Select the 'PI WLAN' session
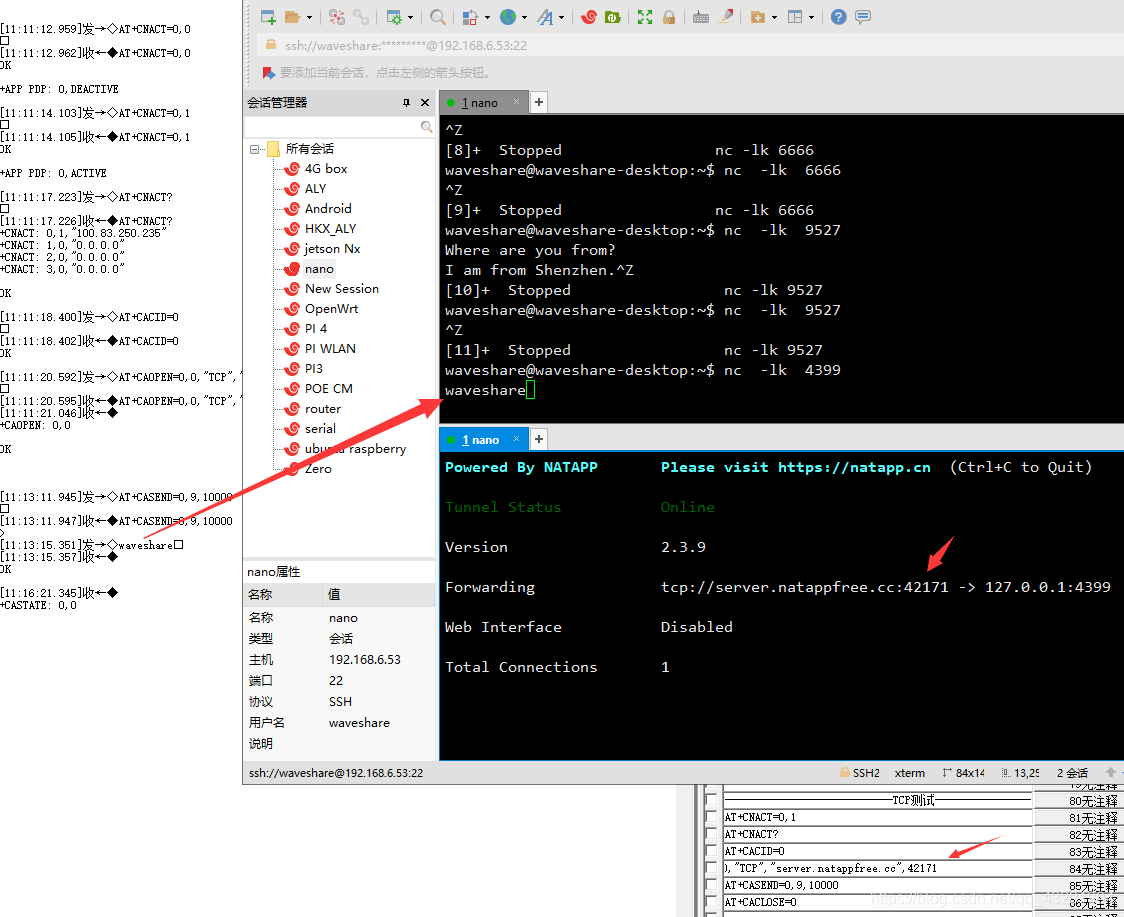The width and height of the screenshot is (1124, 917). pos(330,348)
